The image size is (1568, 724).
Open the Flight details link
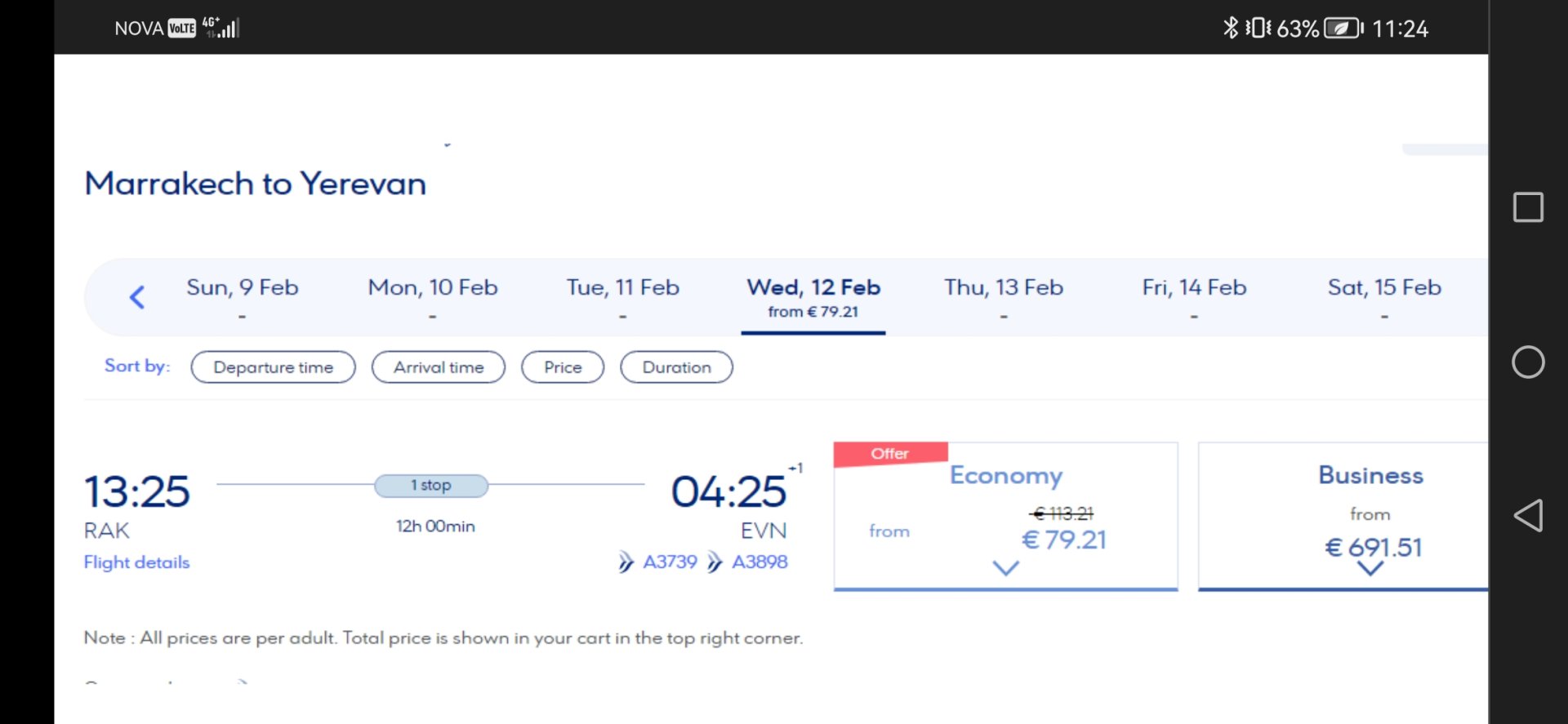coord(136,562)
